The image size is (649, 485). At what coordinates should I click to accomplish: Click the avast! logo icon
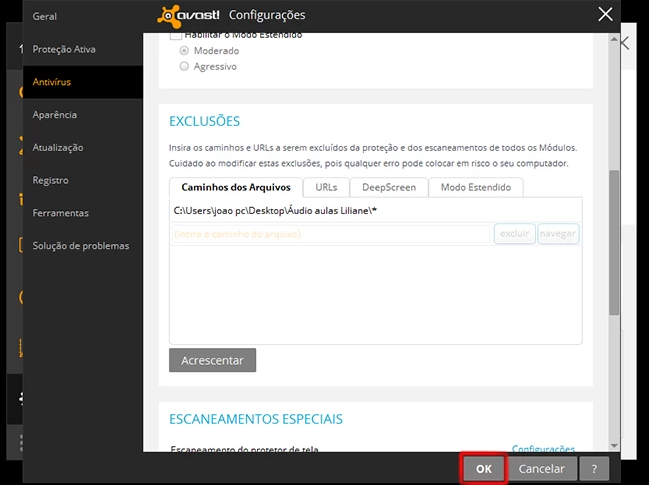pyautogui.click(x=168, y=16)
